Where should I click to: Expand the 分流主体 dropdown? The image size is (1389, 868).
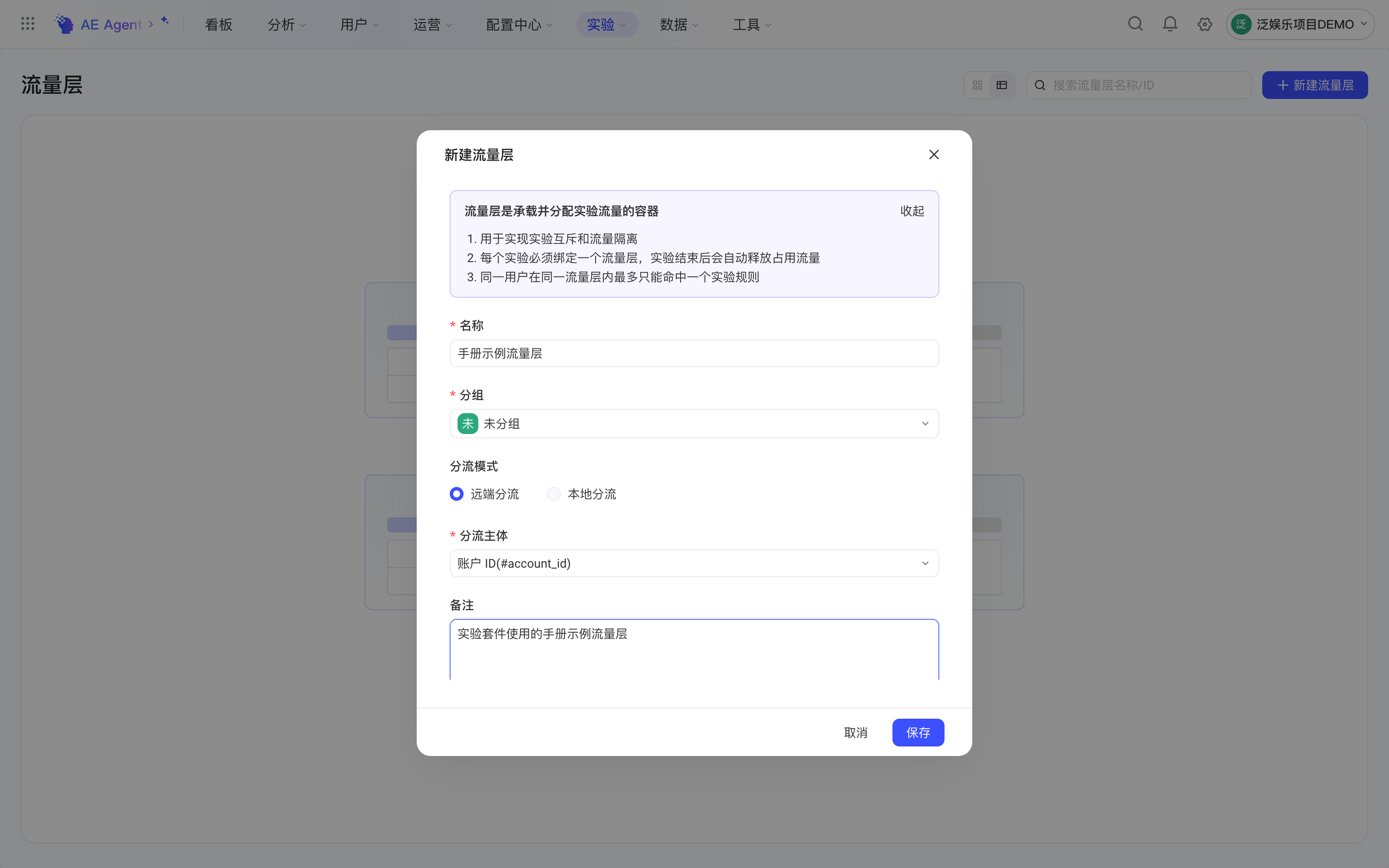click(694, 563)
